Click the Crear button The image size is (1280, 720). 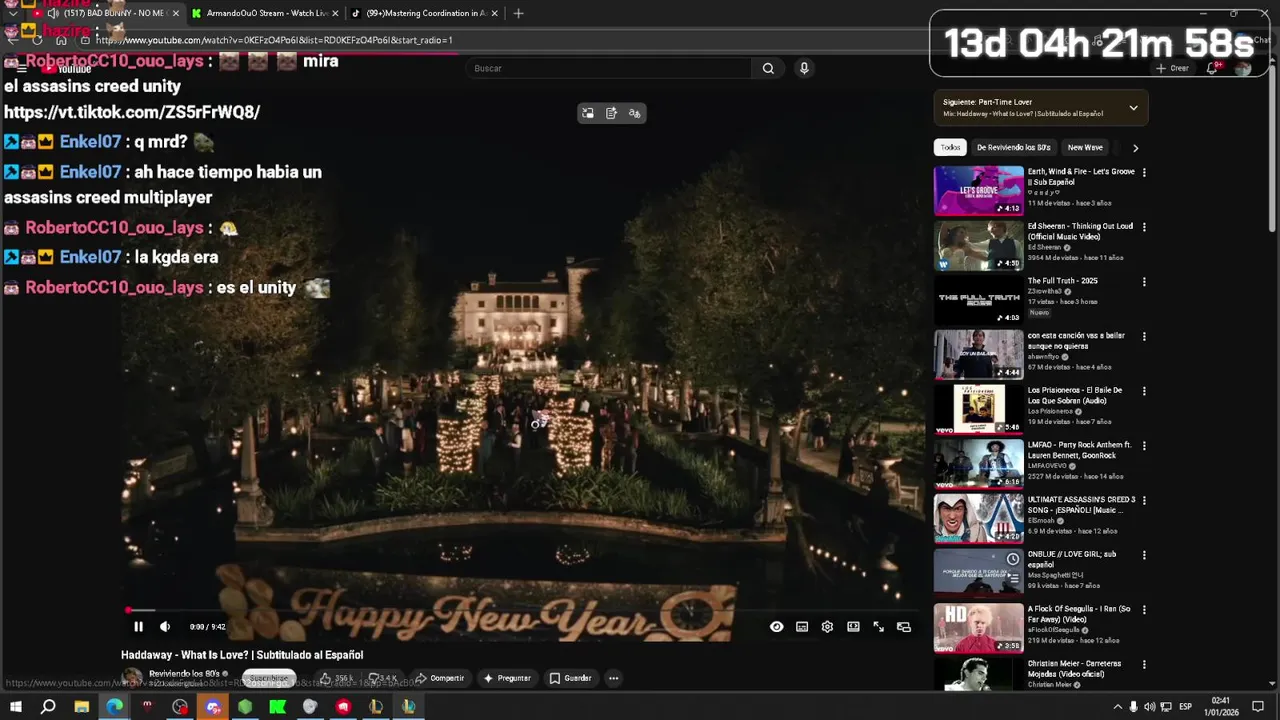(1172, 68)
